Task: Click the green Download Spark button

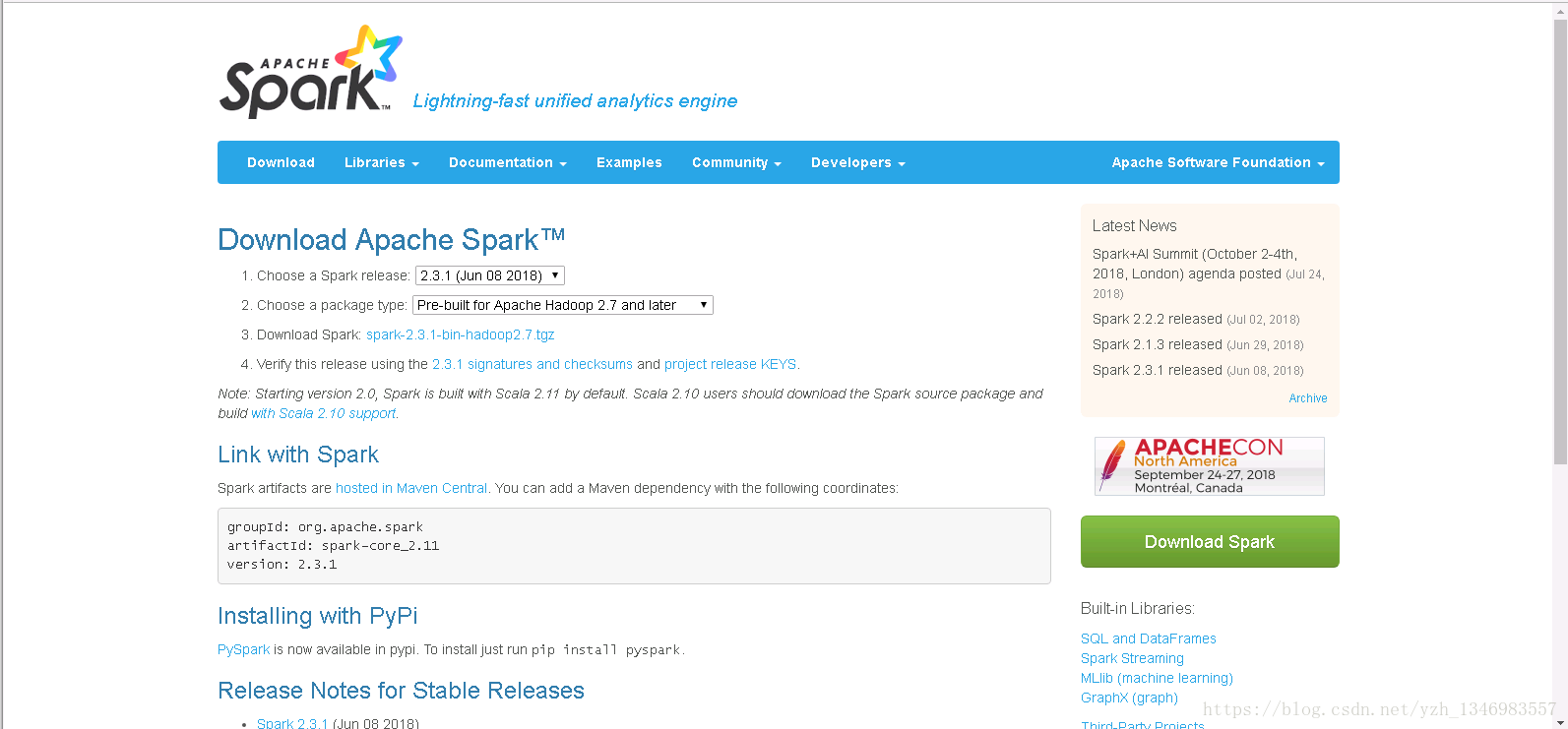Action: click(x=1210, y=542)
